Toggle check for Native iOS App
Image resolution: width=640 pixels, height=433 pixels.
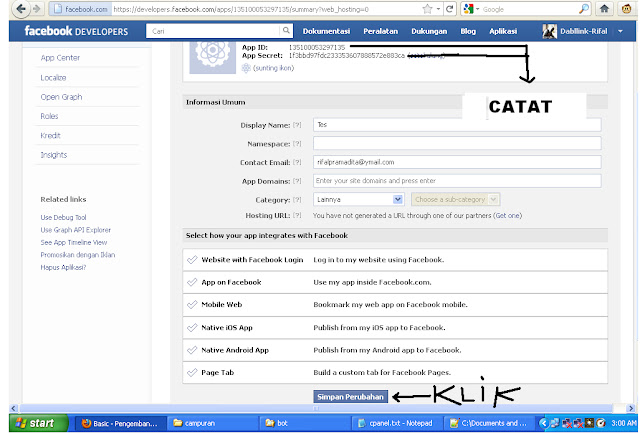[192, 327]
